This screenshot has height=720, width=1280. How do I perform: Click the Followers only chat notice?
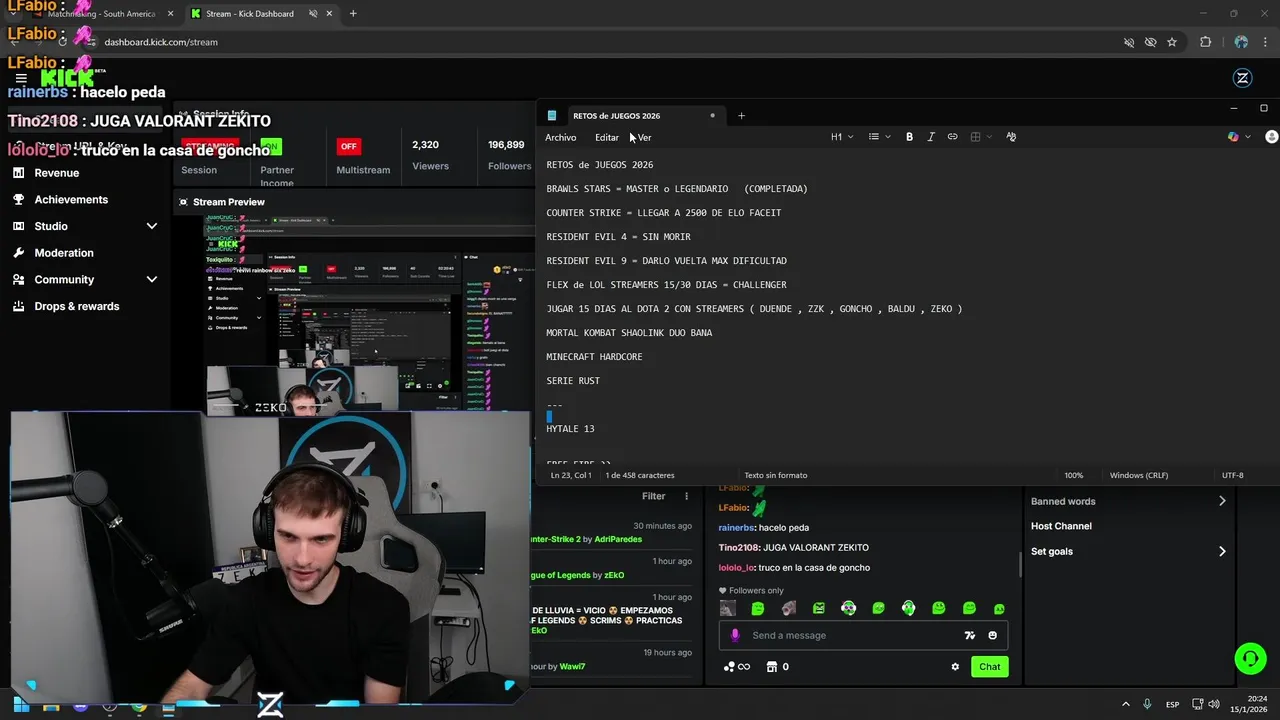751,590
